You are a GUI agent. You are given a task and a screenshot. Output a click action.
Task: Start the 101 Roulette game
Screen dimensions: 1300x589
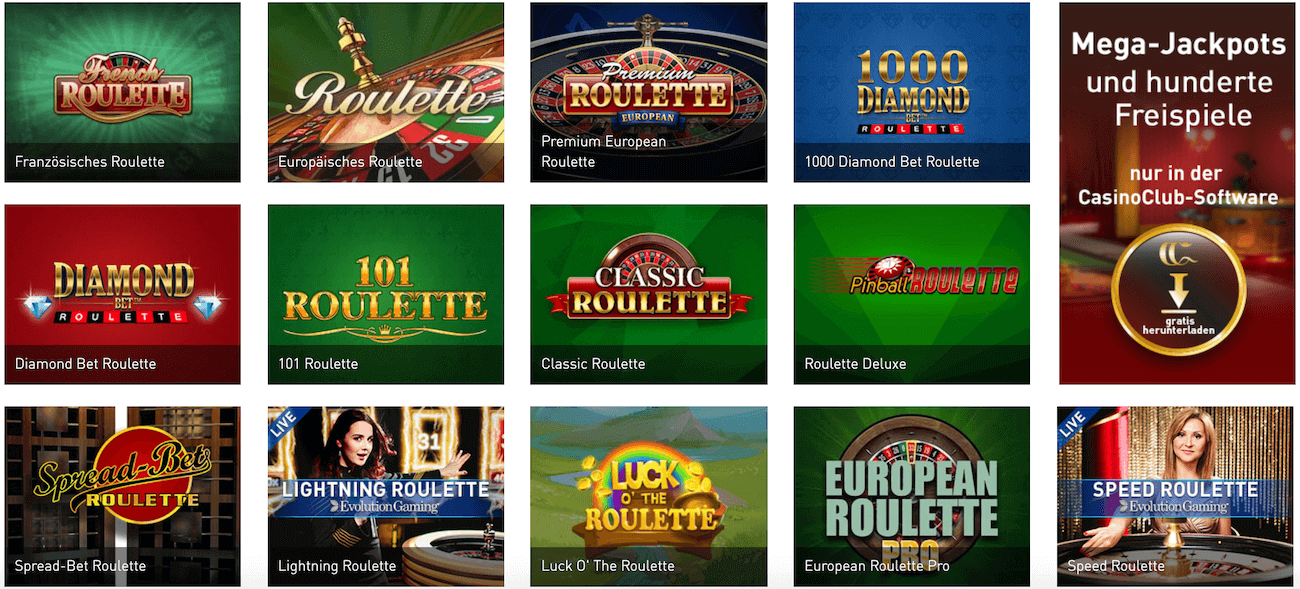pos(386,294)
